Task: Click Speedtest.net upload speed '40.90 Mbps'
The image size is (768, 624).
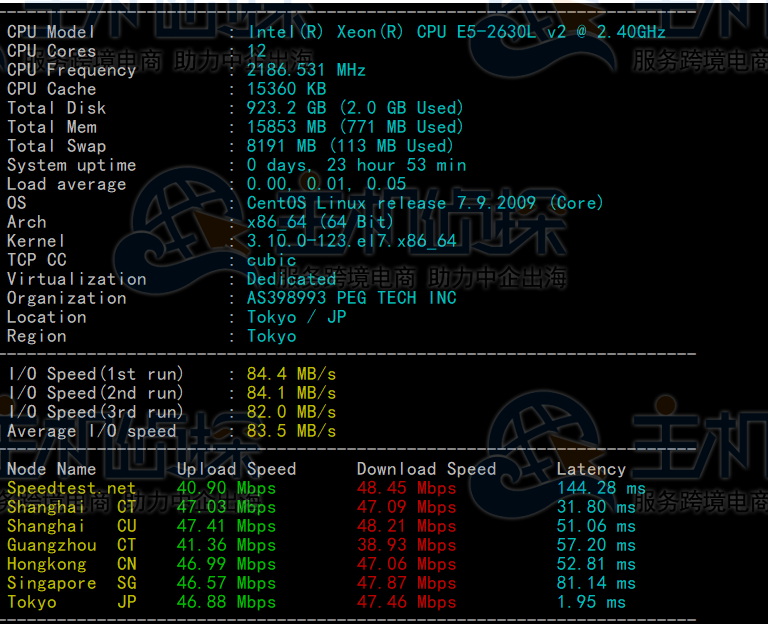Action: (x=226, y=488)
